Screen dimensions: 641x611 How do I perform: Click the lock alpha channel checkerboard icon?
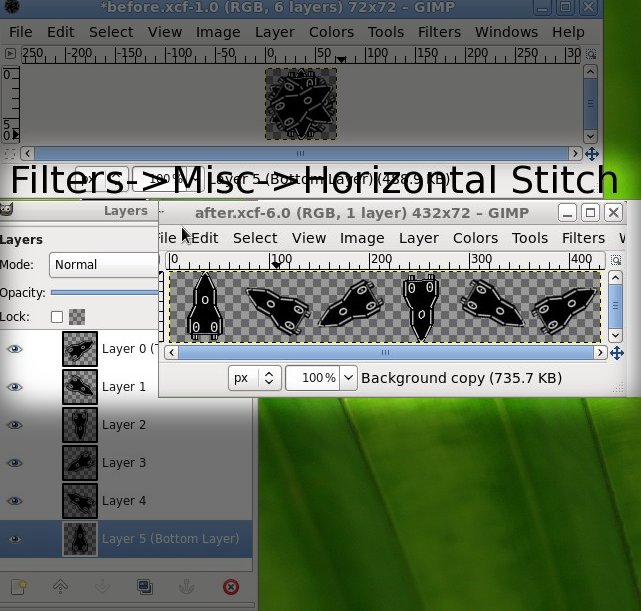77,317
